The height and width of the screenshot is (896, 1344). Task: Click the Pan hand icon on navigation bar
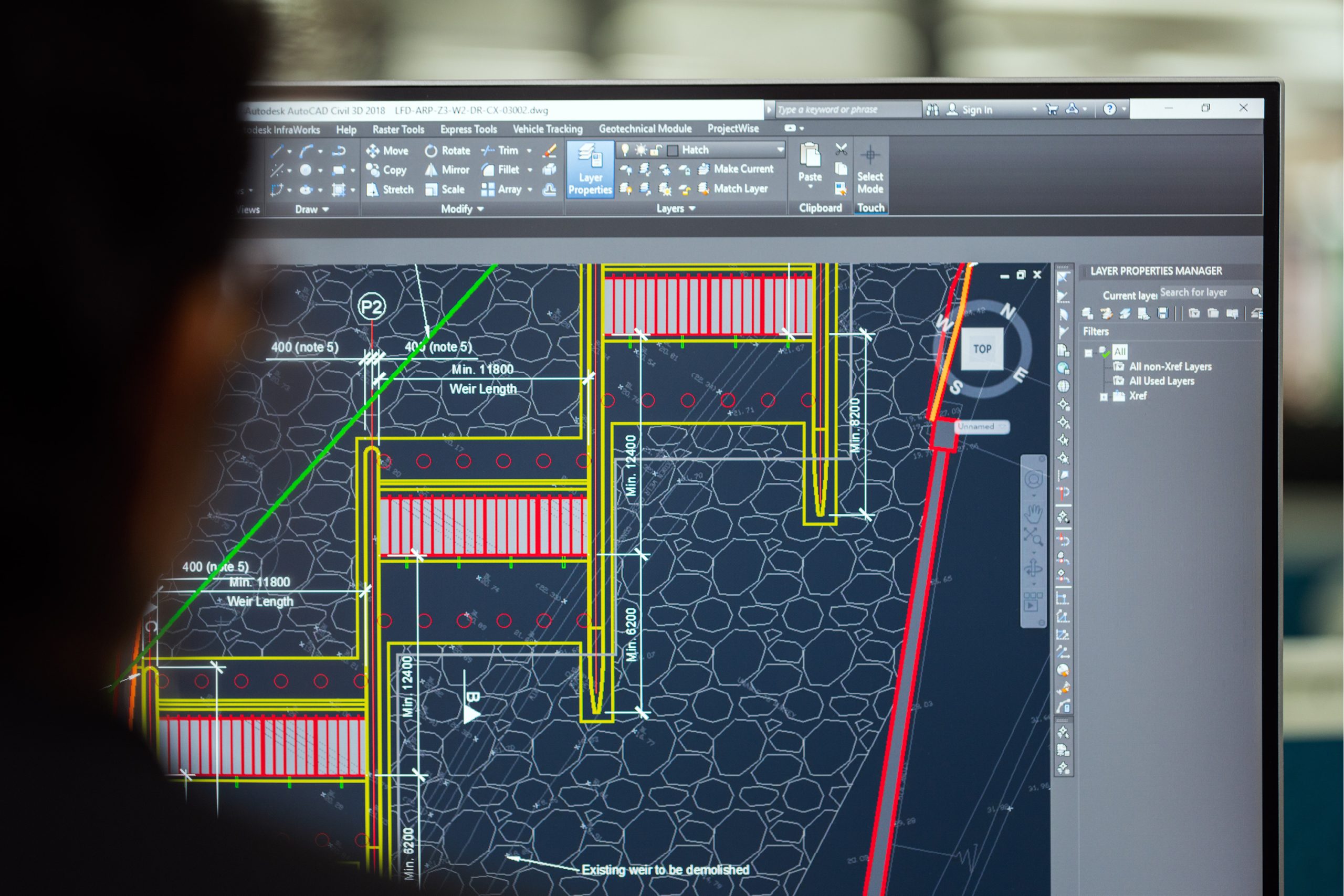[1033, 514]
